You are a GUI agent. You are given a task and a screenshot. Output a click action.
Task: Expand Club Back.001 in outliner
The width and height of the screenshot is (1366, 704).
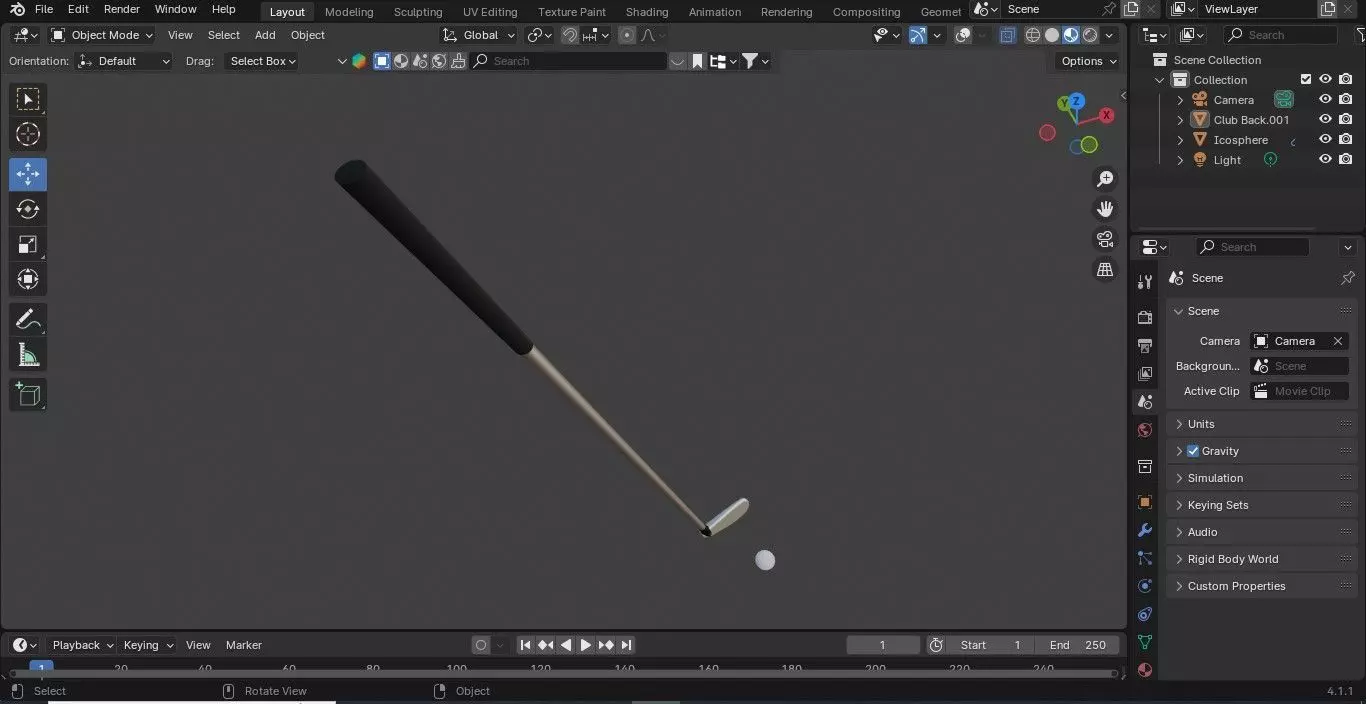pyautogui.click(x=1180, y=120)
